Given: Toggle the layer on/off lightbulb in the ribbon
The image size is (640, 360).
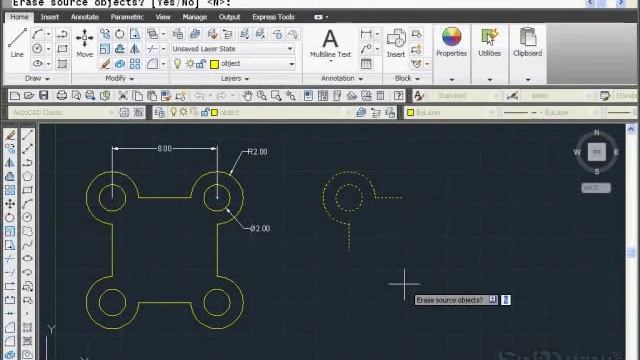Looking at the screenshot, I should 178,64.
